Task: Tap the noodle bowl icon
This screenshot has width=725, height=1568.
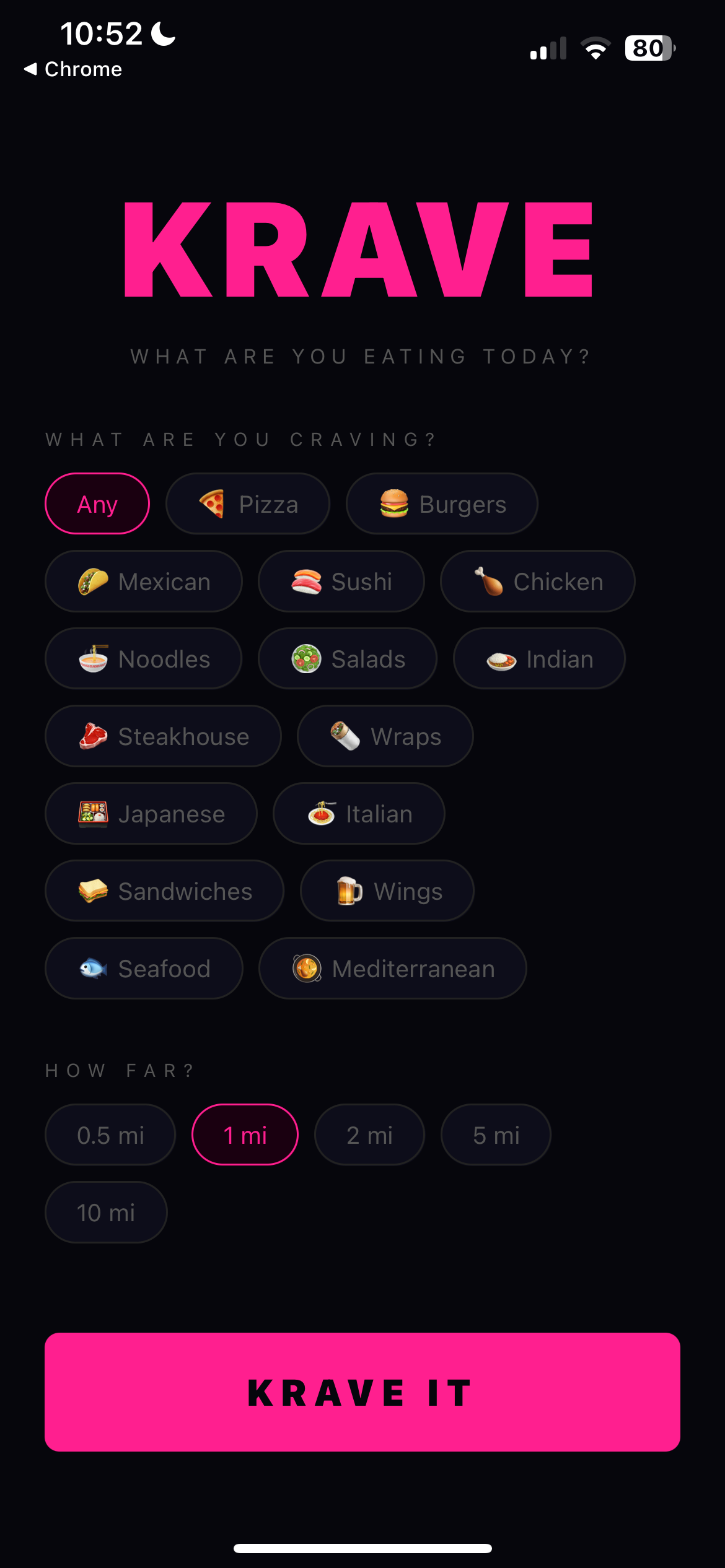Action: [93, 659]
